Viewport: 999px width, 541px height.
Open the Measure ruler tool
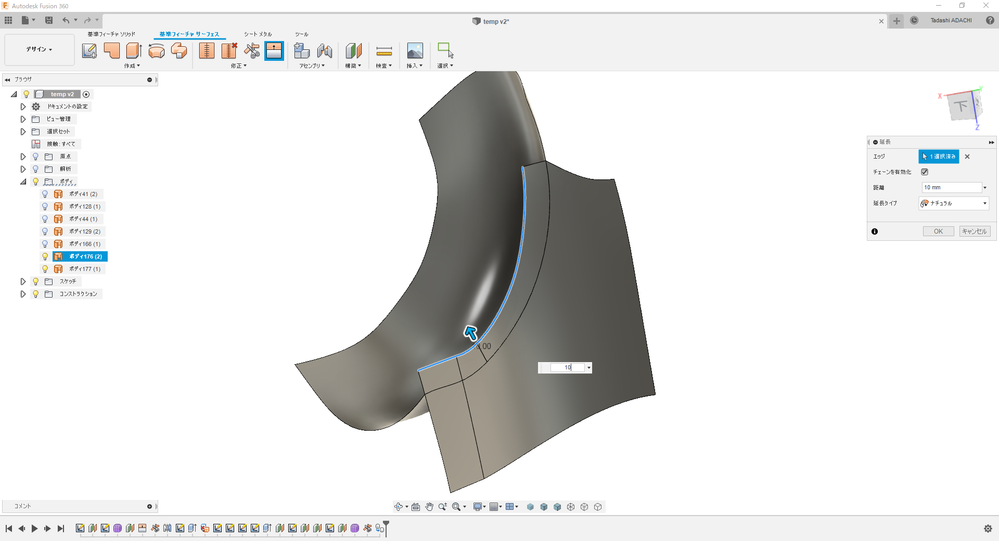tap(384, 51)
